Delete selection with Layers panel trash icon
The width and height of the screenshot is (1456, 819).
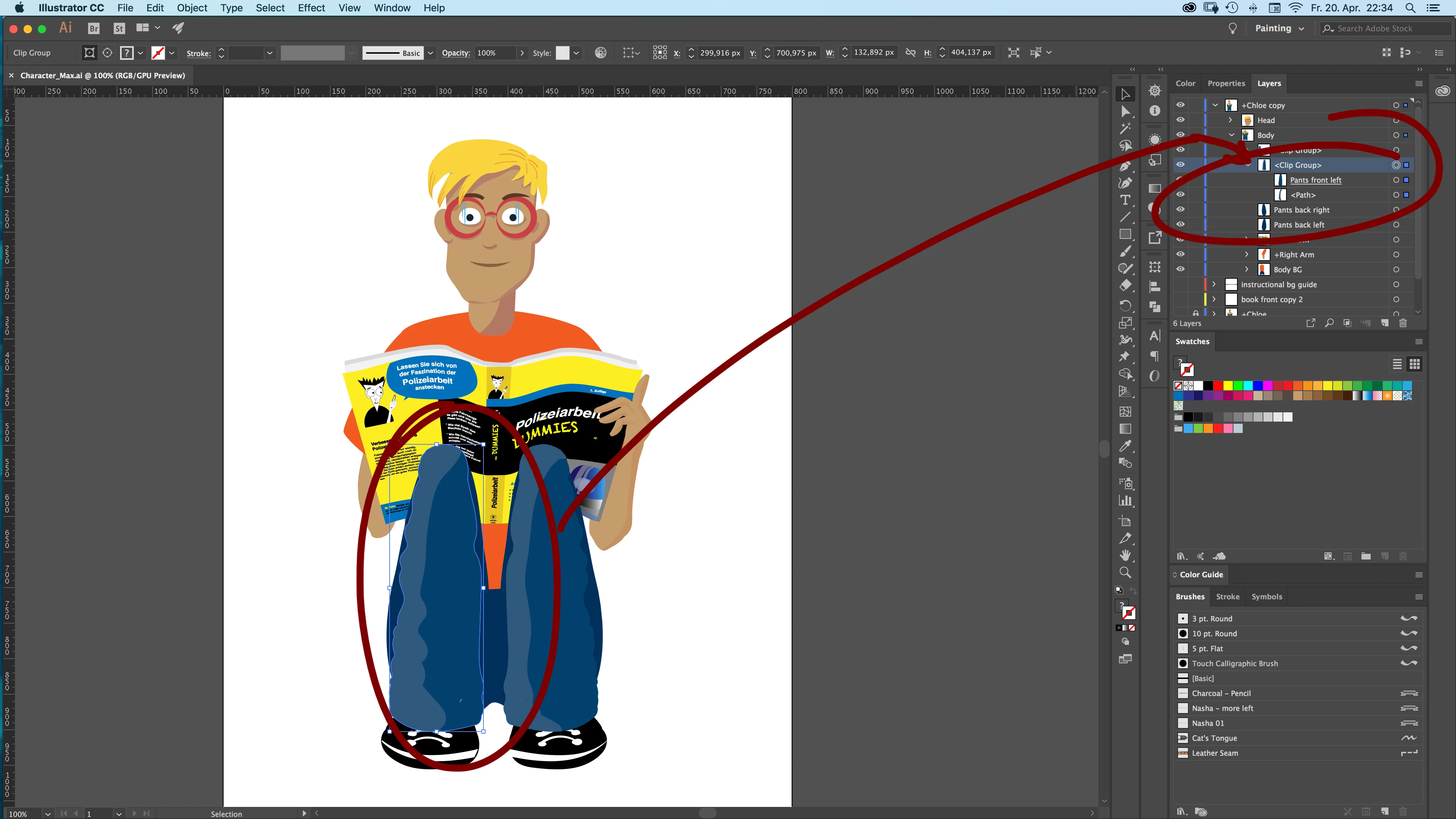pyautogui.click(x=1402, y=323)
